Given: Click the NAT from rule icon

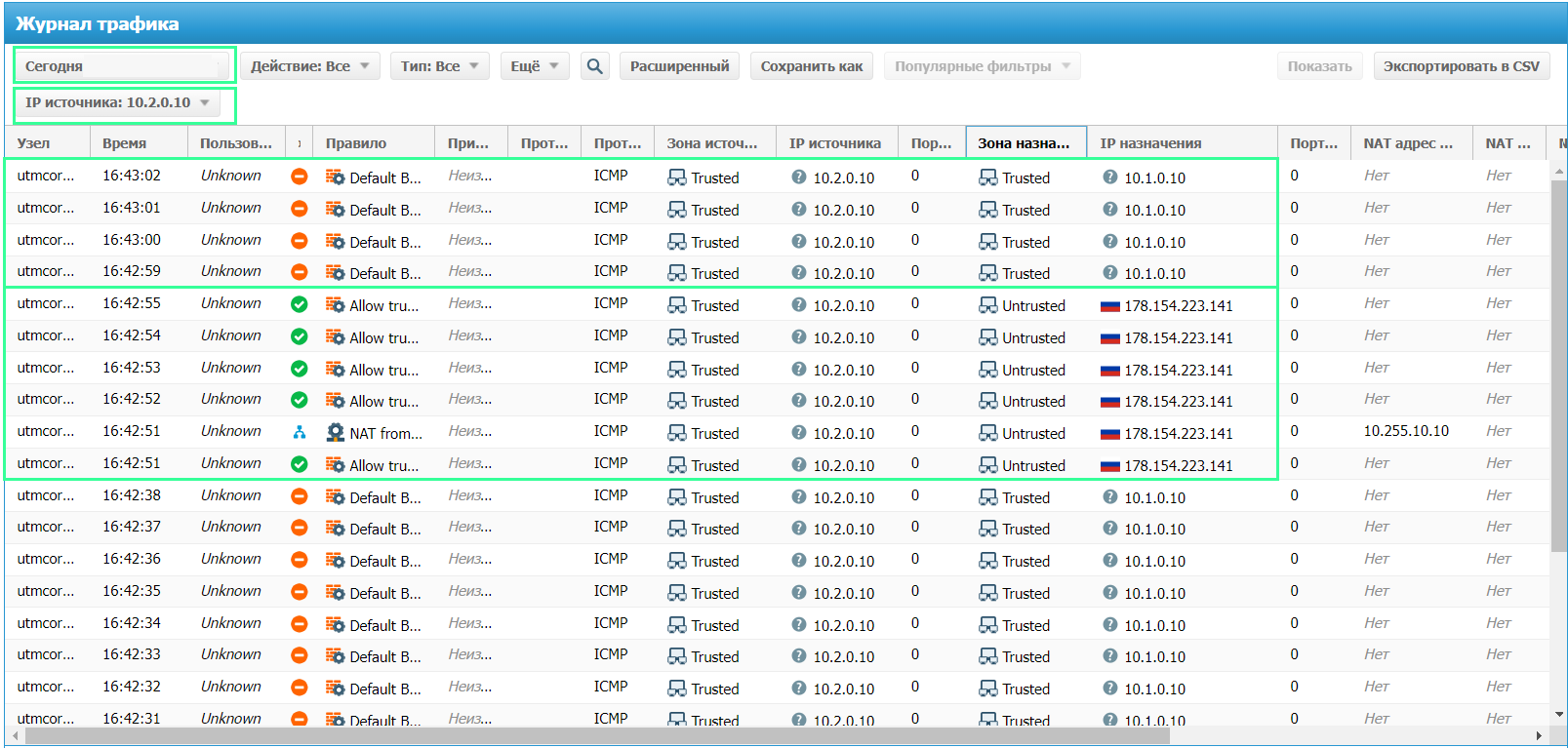Looking at the screenshot, I should click(336, 432).
